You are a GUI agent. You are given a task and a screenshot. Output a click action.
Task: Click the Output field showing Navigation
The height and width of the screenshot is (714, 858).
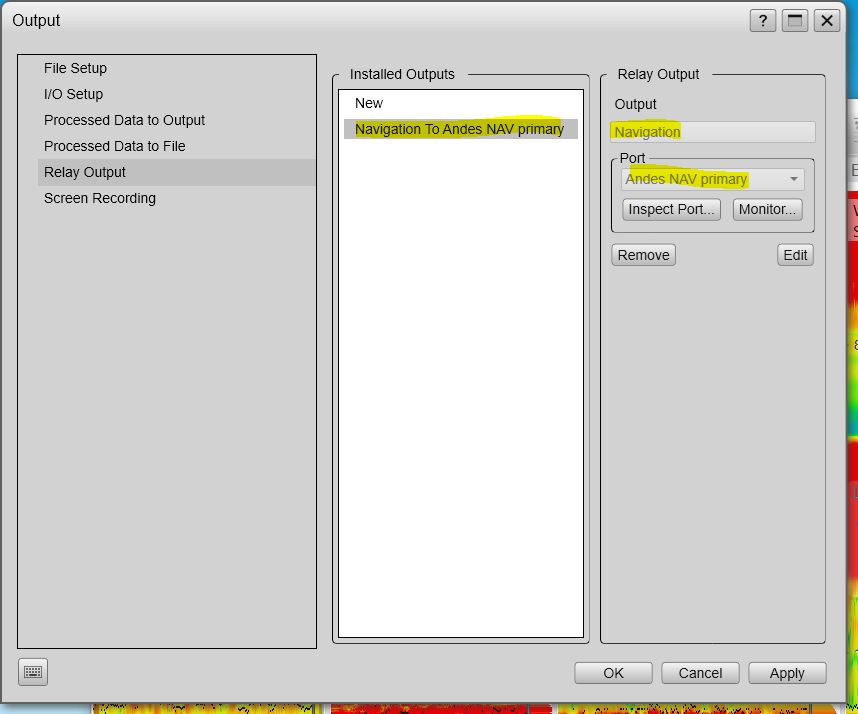[x=712, y=132]
